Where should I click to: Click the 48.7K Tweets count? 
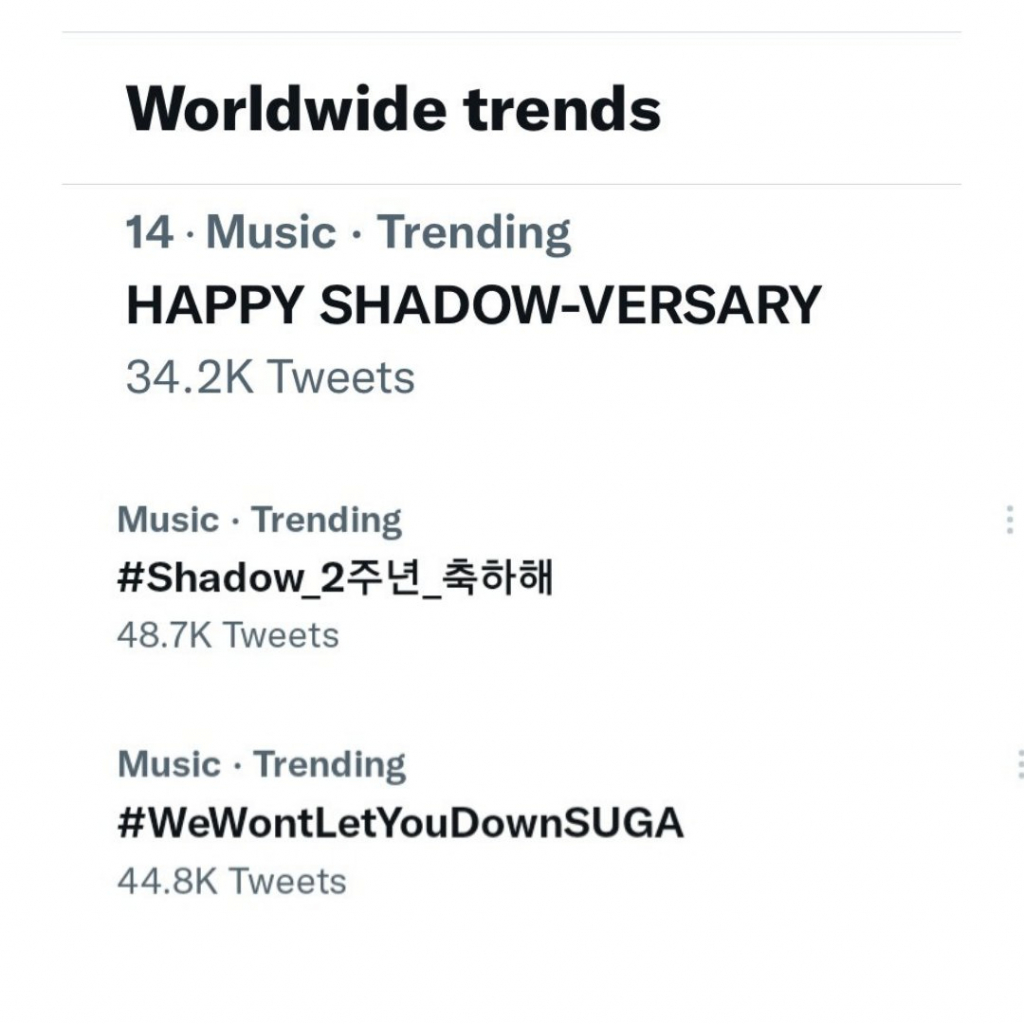227,634
